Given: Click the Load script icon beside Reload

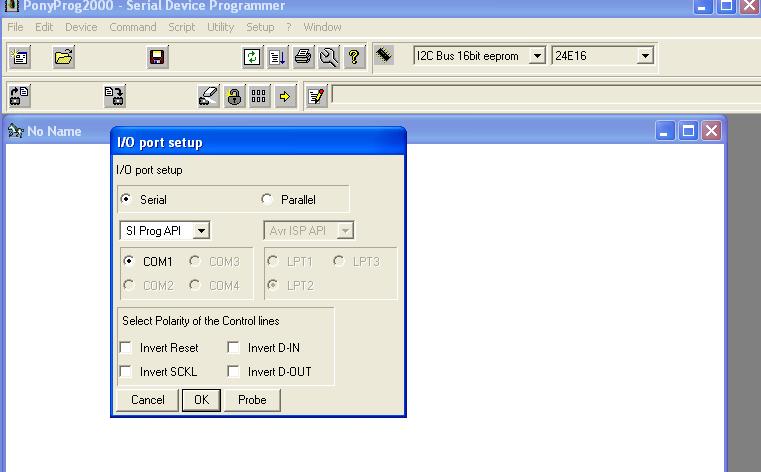Looking at the screenshot, I should 278,57.
